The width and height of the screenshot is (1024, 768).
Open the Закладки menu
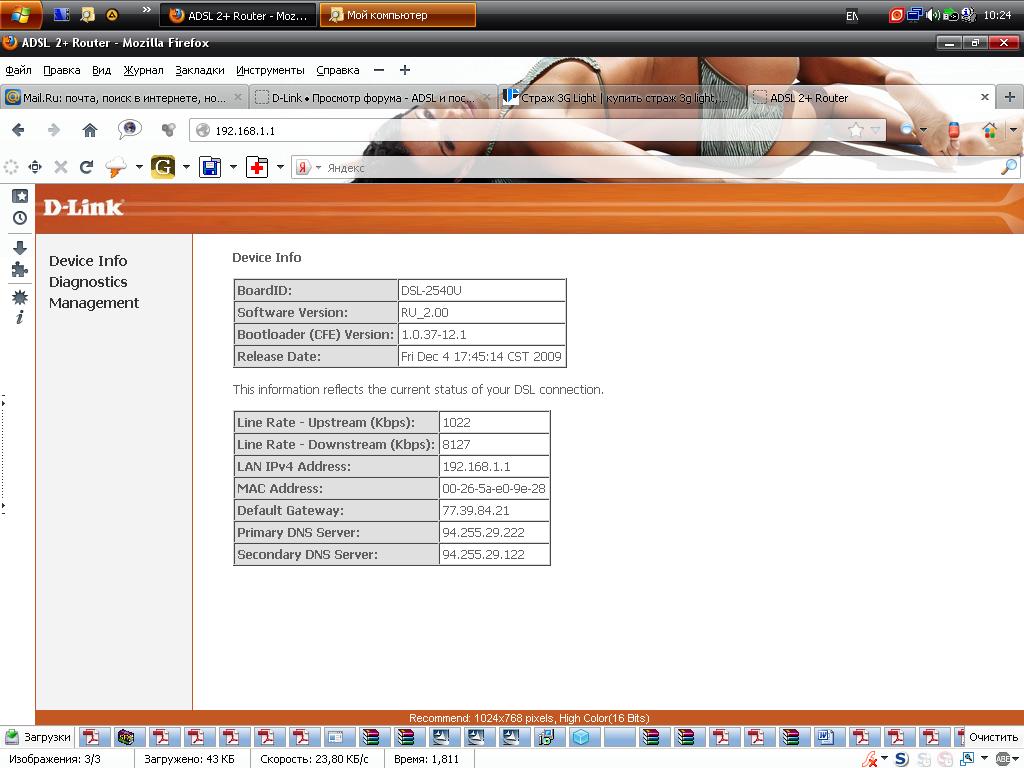(x=199, y=70)
